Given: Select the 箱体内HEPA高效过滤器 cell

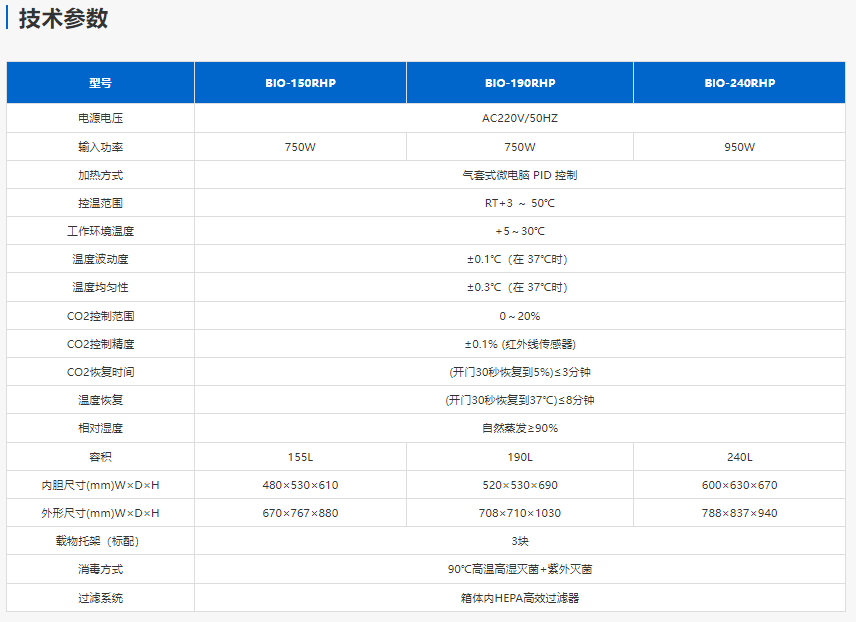Looking at the screenshot, I should coord(520,598).
